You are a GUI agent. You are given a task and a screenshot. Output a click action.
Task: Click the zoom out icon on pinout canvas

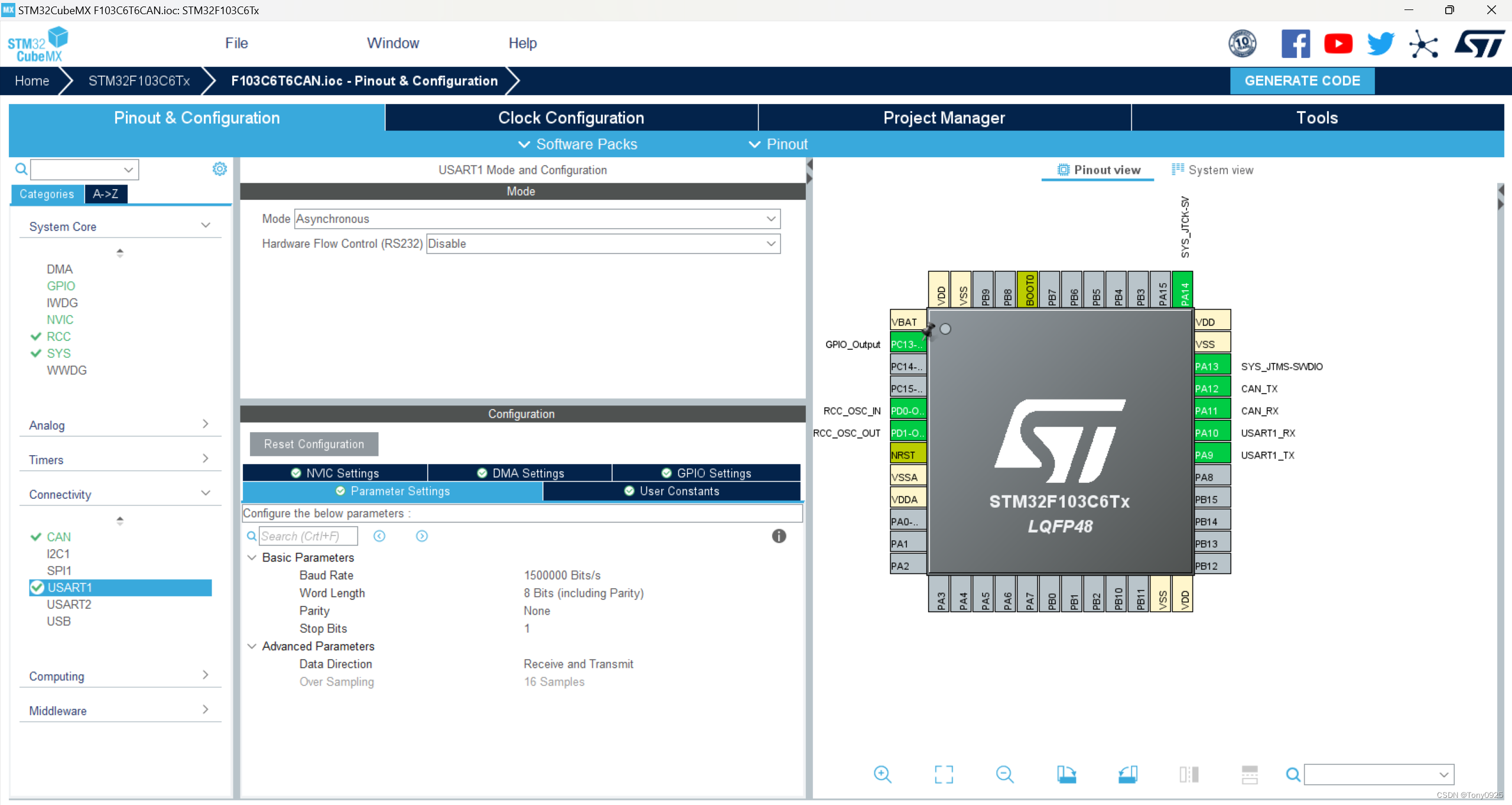1004,773
